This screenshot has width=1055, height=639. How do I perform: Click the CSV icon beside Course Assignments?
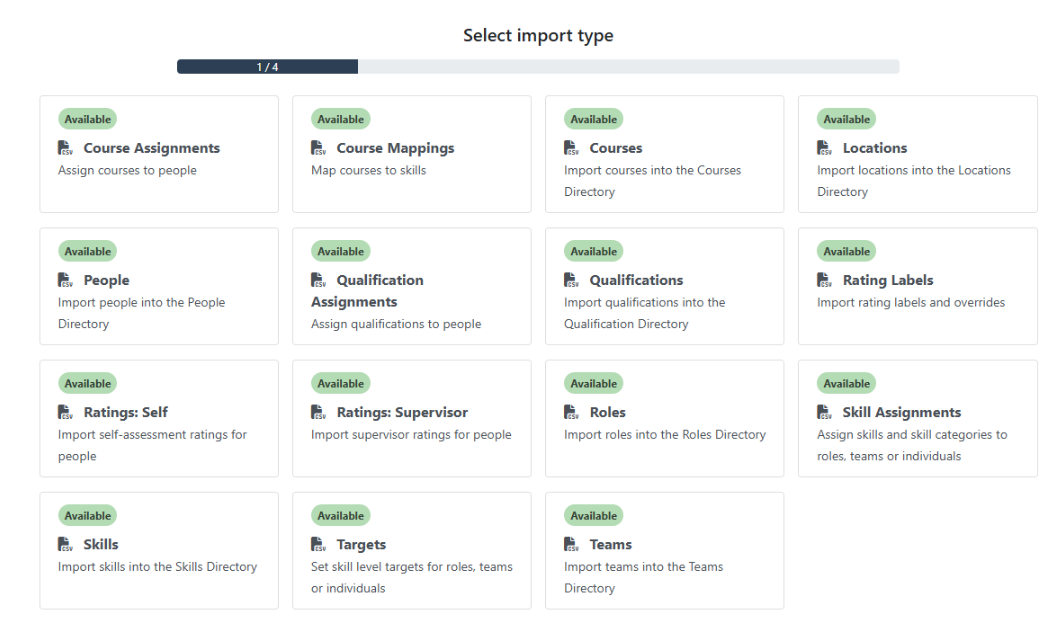pos(66,148)
